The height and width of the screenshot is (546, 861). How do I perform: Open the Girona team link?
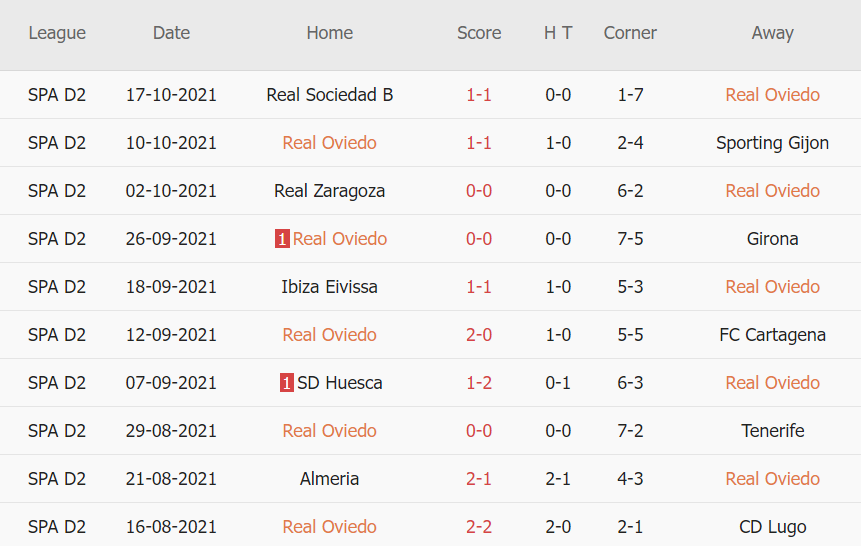pyautogui.click(x=772, y=239)
